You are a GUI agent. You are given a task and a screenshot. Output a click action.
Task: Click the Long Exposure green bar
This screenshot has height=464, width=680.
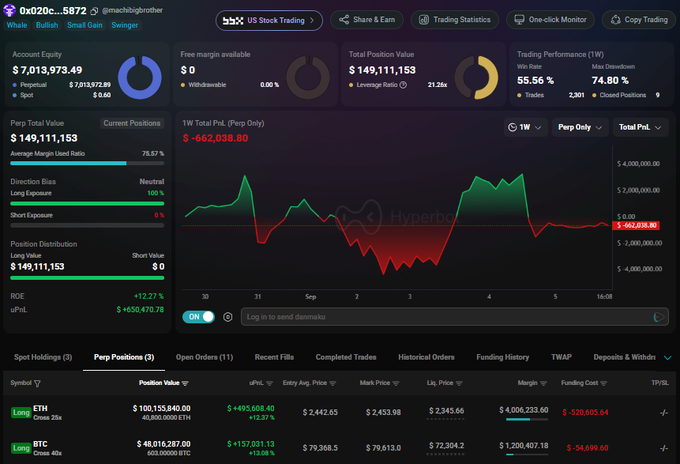coord(87,203)
